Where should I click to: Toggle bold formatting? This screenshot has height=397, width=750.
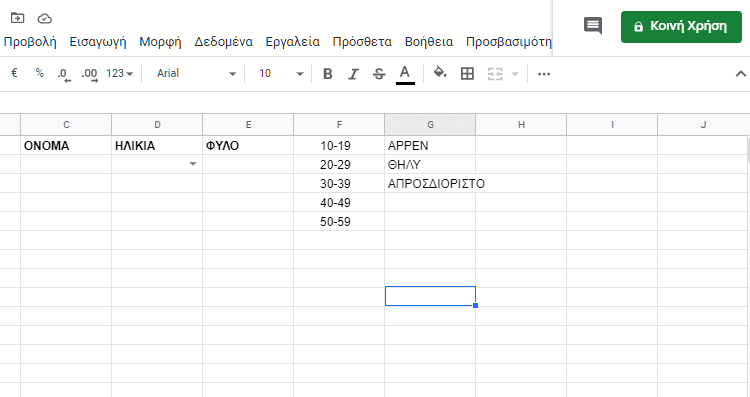click(328, 74)
